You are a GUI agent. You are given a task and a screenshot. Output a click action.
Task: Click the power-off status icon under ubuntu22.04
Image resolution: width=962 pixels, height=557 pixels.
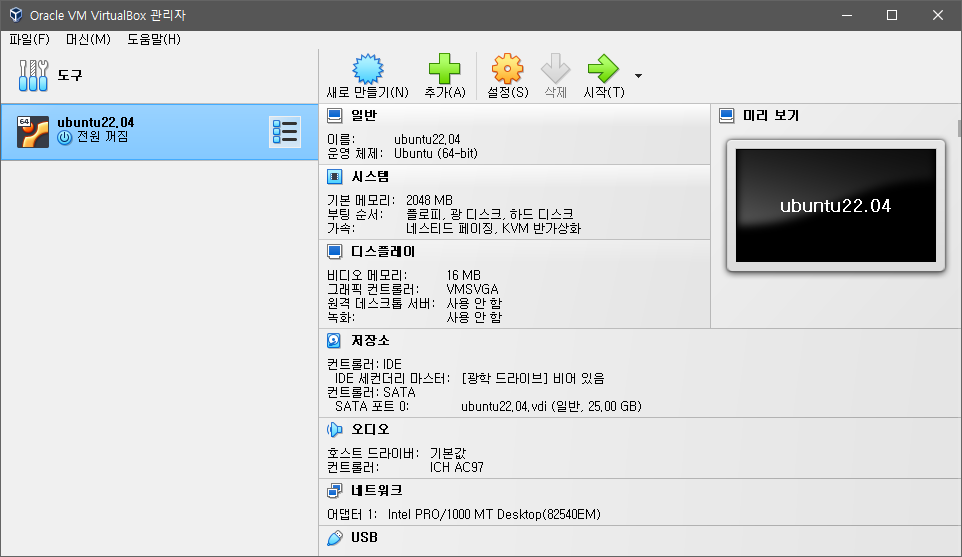pyautogui.click(x=64, y=137)
